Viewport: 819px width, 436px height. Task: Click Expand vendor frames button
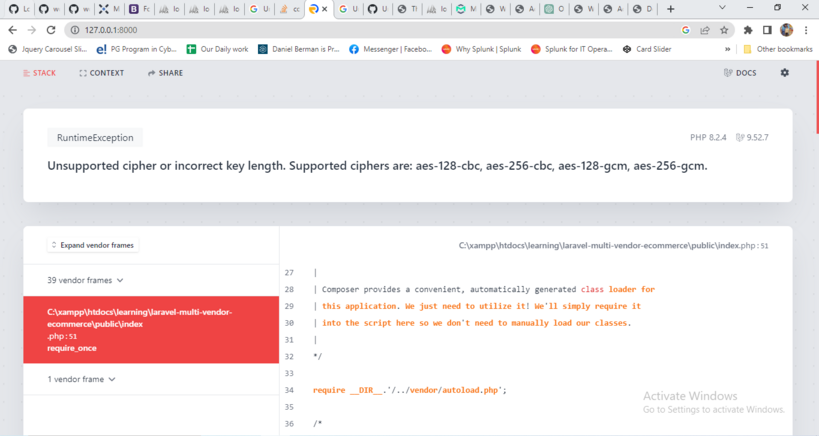click(x=92, y=245)
